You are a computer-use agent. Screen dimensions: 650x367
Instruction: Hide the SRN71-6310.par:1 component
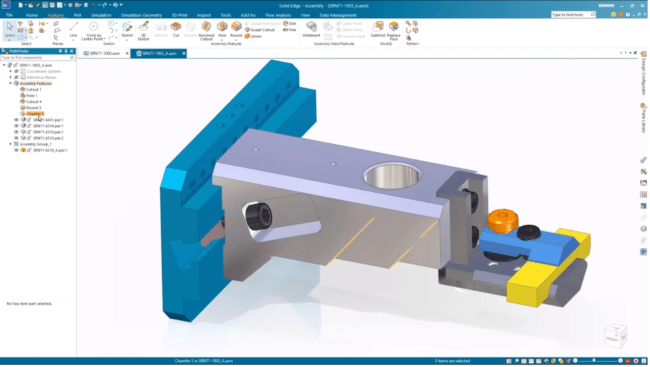coord(17,132)
